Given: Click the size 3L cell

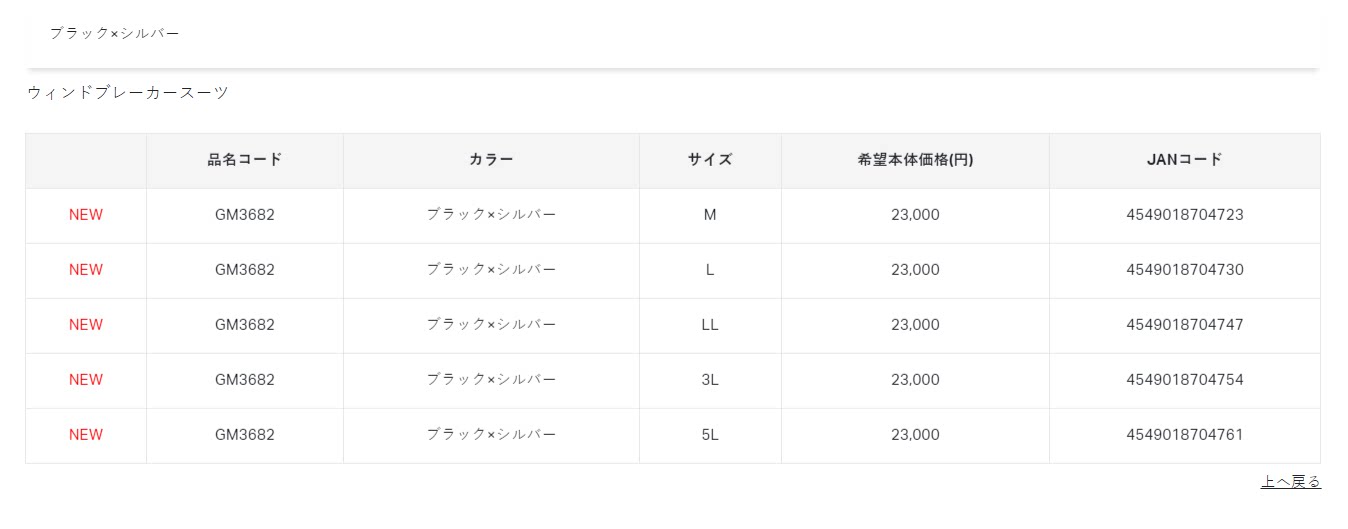Looking at the screenshot, I should 710,379.
